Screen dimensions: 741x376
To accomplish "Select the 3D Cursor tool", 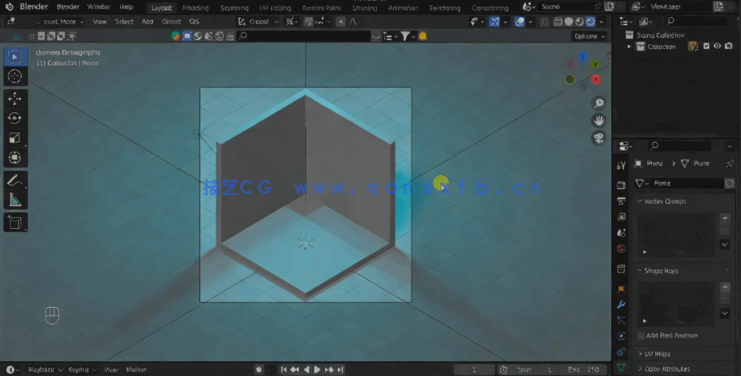I will (x=15, y=76).
